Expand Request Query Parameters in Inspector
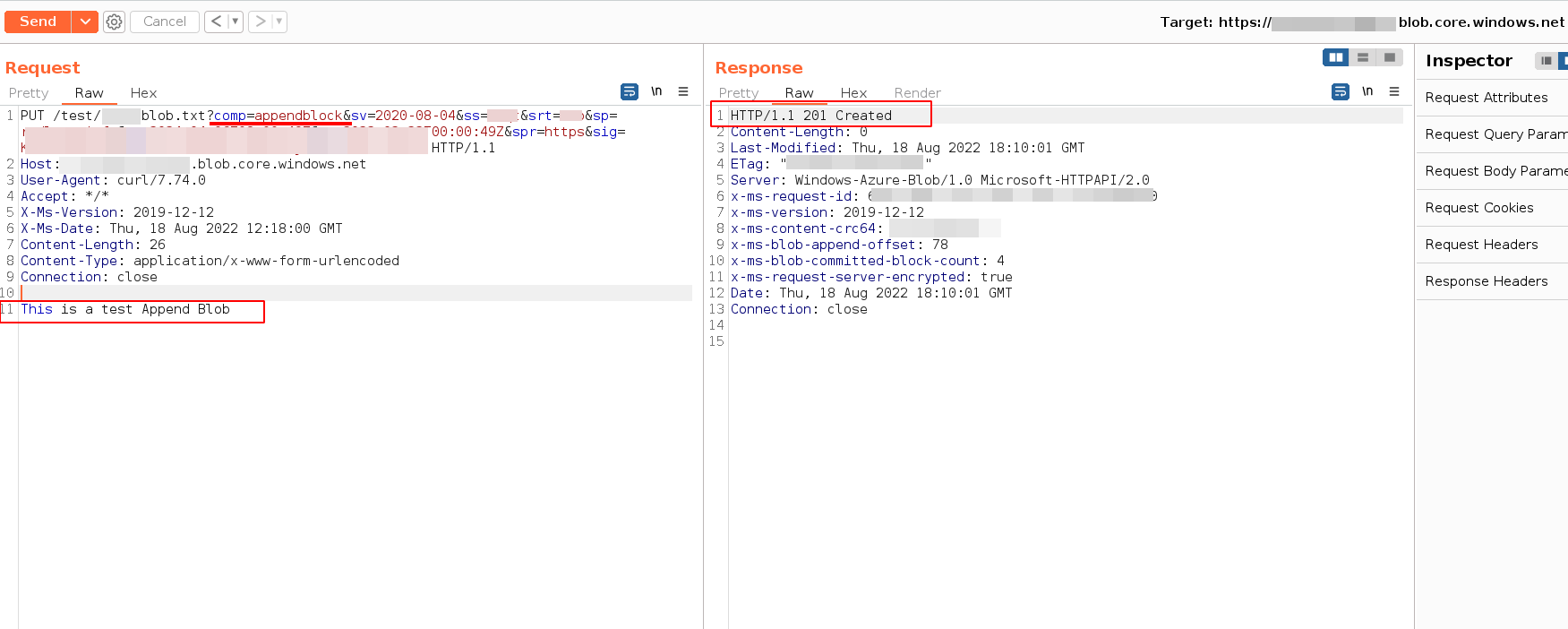 click(x=1491, y=134)
